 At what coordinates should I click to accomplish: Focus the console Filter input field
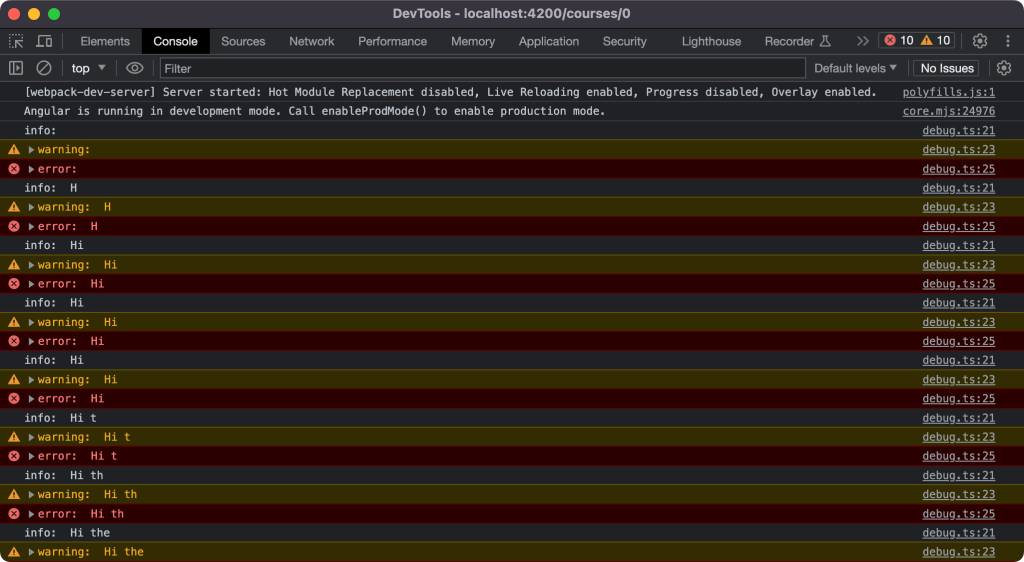point(482,68)
